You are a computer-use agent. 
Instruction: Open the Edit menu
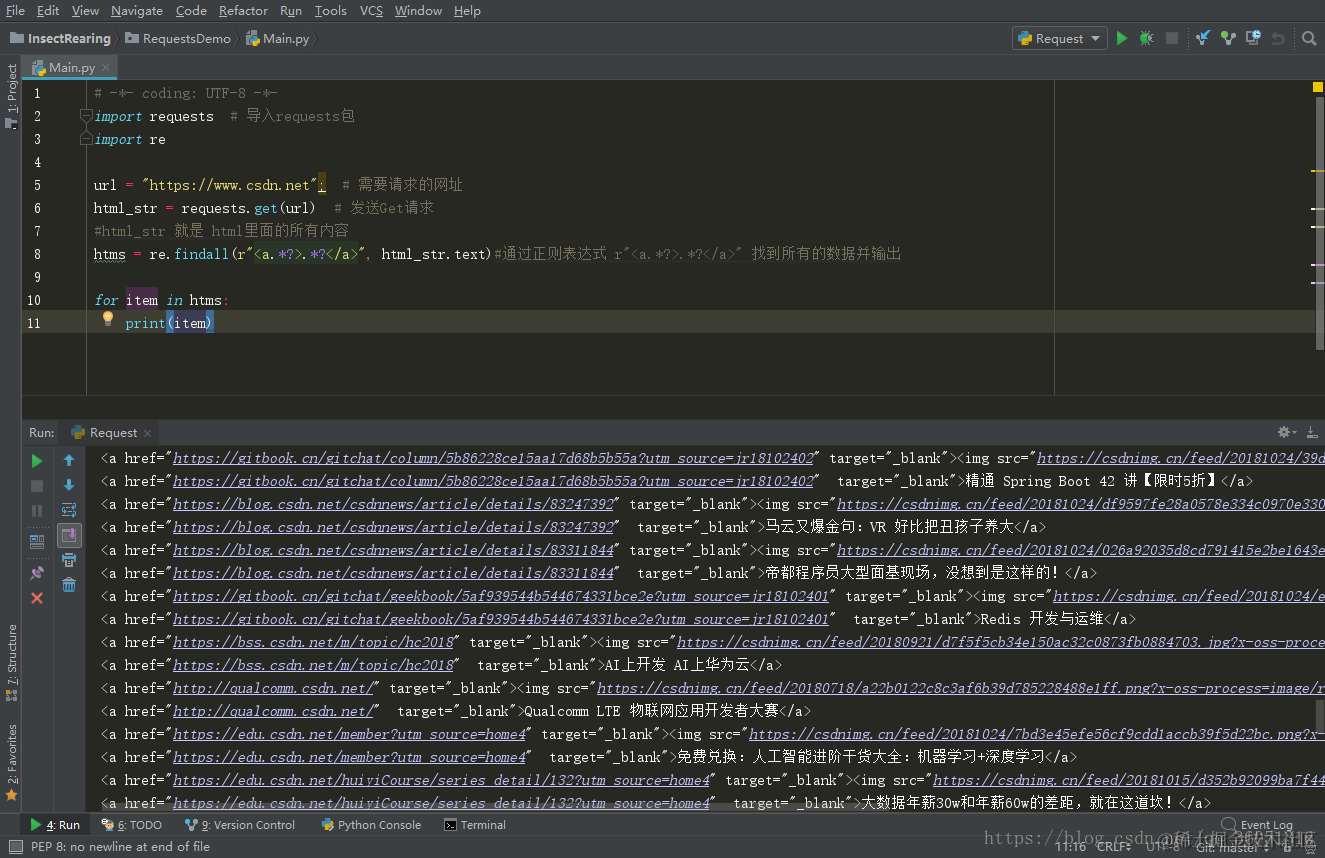click(x=48, y=11)
